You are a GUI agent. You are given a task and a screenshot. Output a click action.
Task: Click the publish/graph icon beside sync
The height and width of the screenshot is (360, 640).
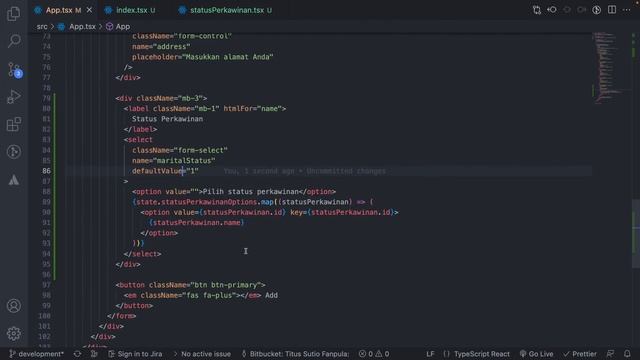click(94, 354)
